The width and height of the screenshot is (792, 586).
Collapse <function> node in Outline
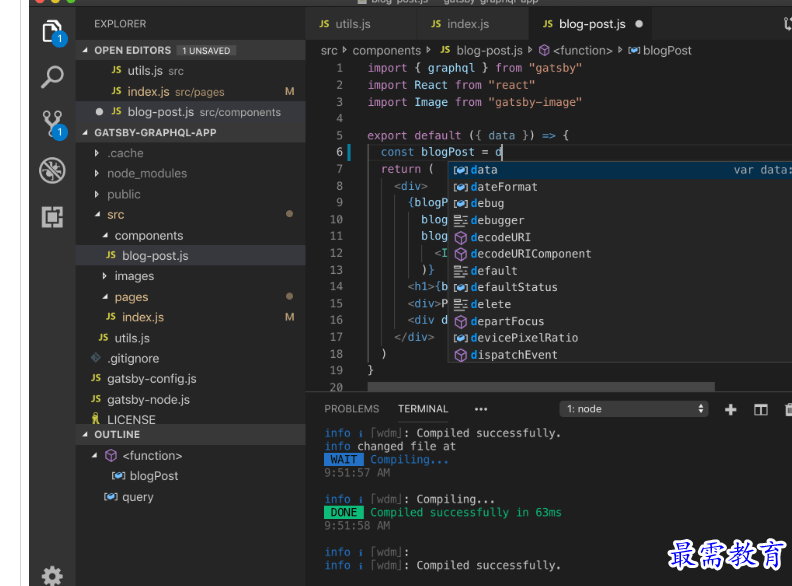[94, 455]
